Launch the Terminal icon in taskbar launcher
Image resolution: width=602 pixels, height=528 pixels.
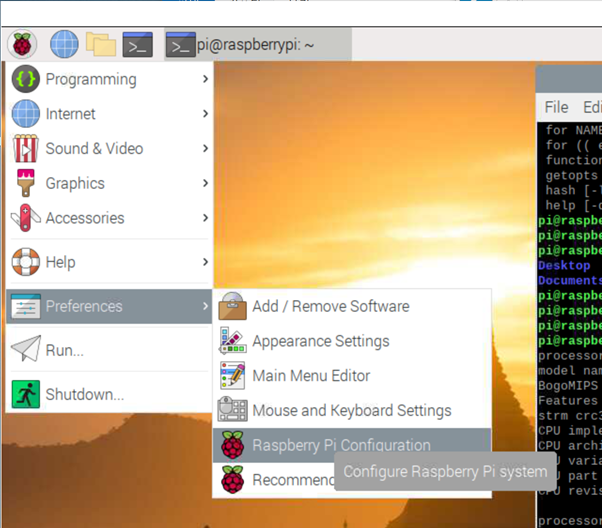pyautogui.click(x=137, y=45)
